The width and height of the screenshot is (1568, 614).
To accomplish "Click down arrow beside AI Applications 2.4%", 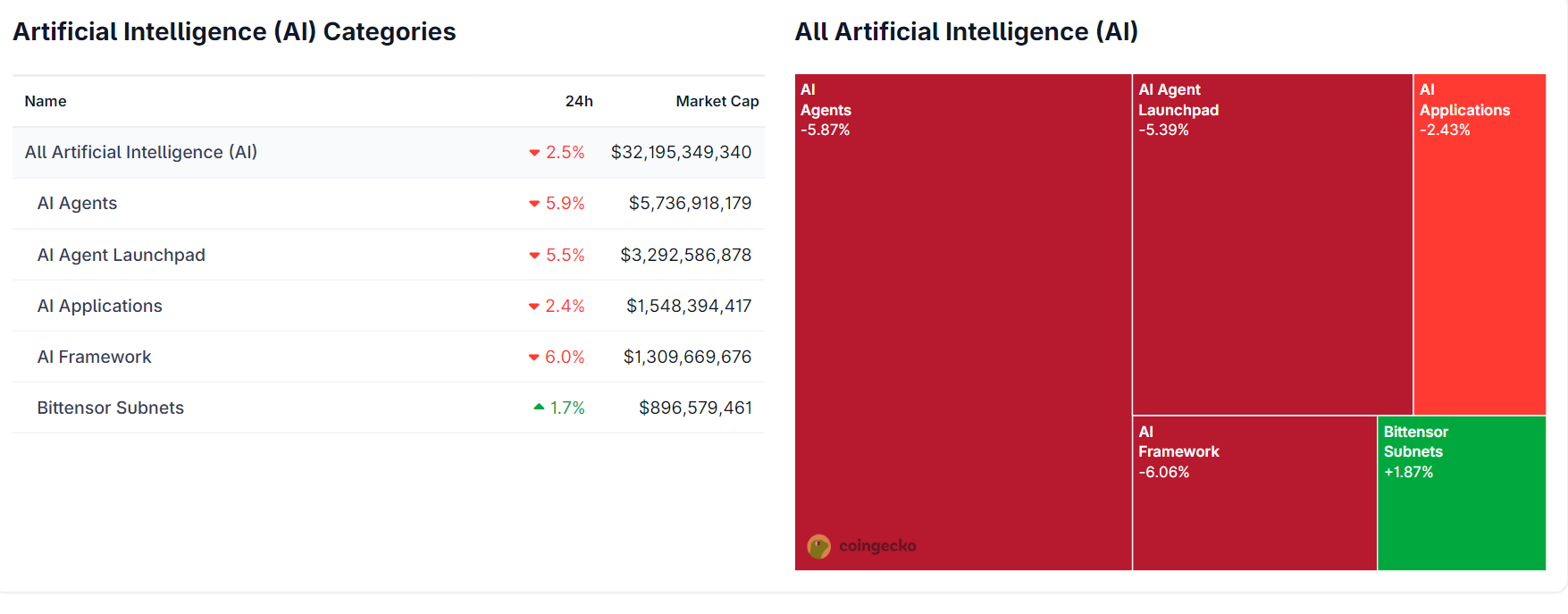I will click(534, 307).
